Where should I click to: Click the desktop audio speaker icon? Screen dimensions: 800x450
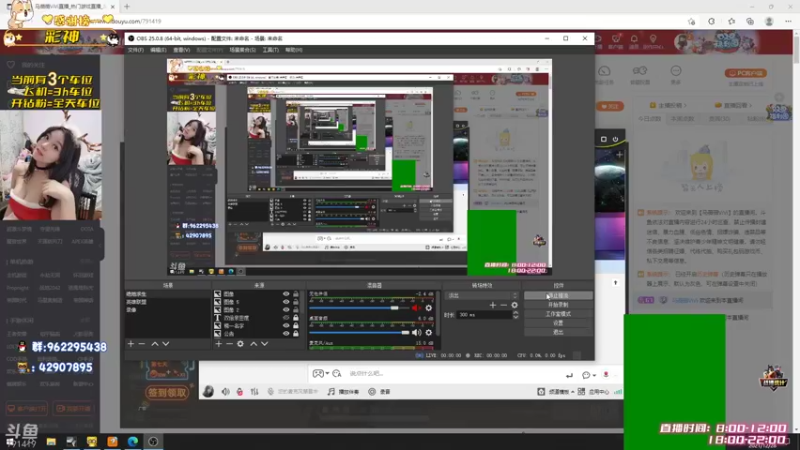(416, 333)
